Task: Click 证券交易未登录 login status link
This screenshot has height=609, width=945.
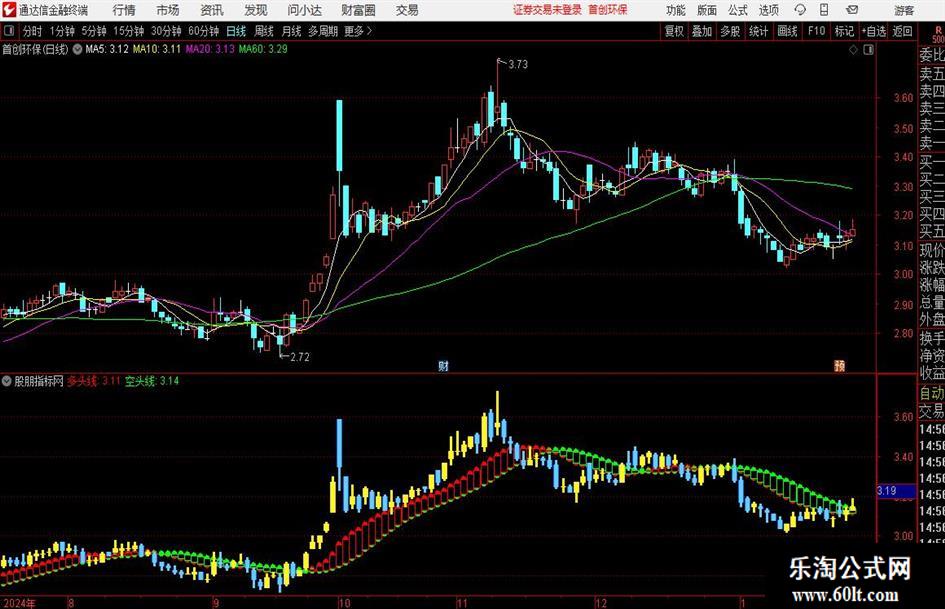Action: pos(547,10)
